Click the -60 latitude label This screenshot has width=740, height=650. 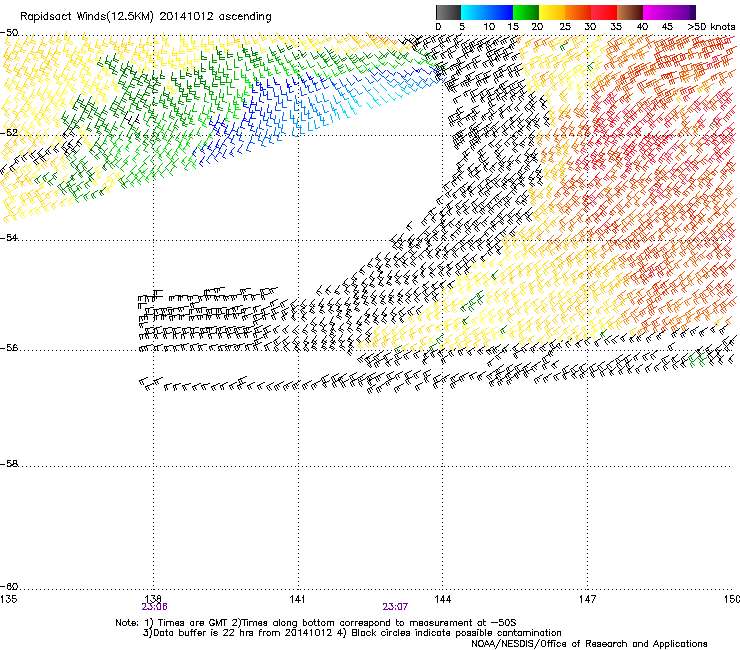click(9, 586)
